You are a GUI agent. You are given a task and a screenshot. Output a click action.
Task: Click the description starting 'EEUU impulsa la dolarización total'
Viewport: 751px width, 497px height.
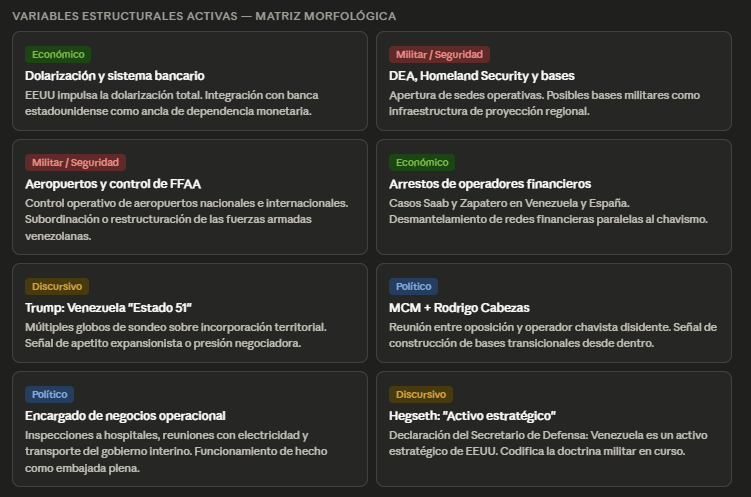(171, 103)
